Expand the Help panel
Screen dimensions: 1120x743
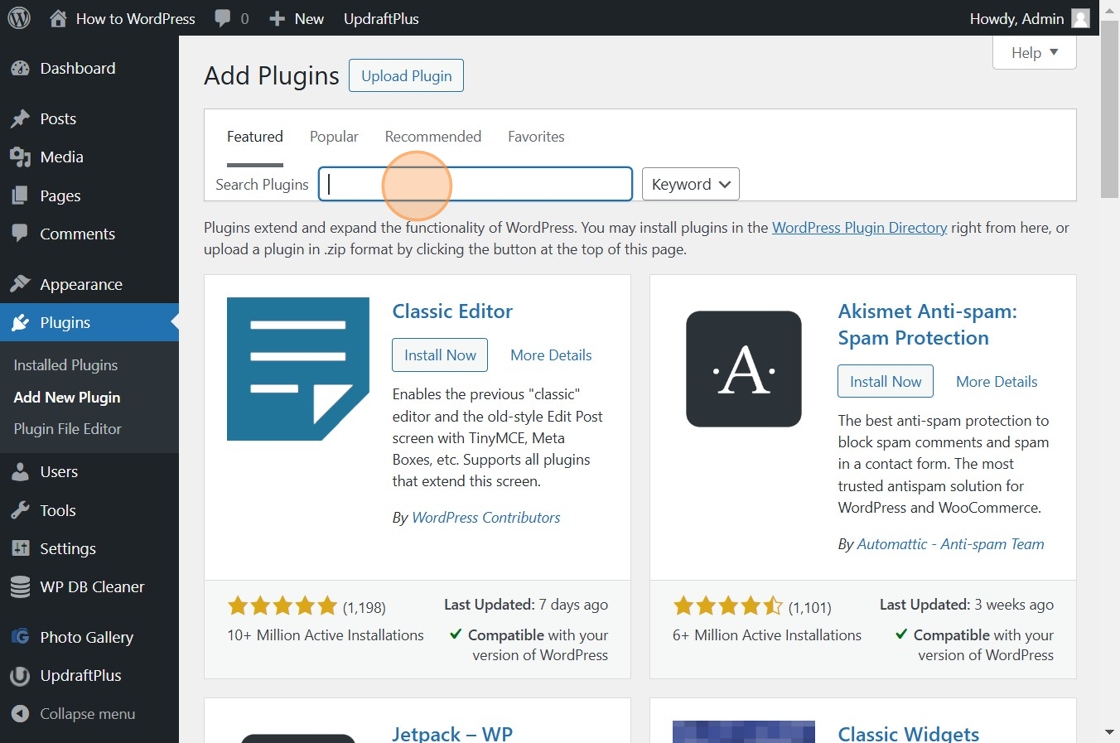[x=1034, y=53]
